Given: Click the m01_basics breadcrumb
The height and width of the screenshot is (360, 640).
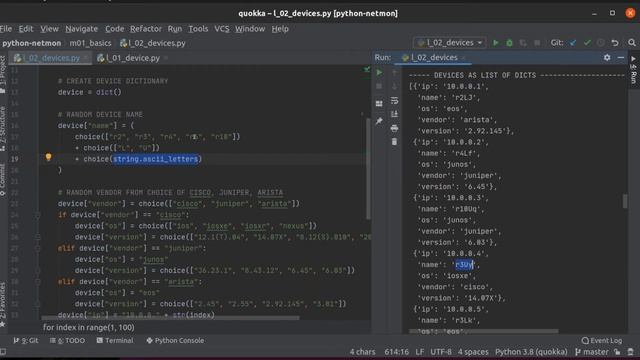Looking at the screenshot, I should (90, 43).
